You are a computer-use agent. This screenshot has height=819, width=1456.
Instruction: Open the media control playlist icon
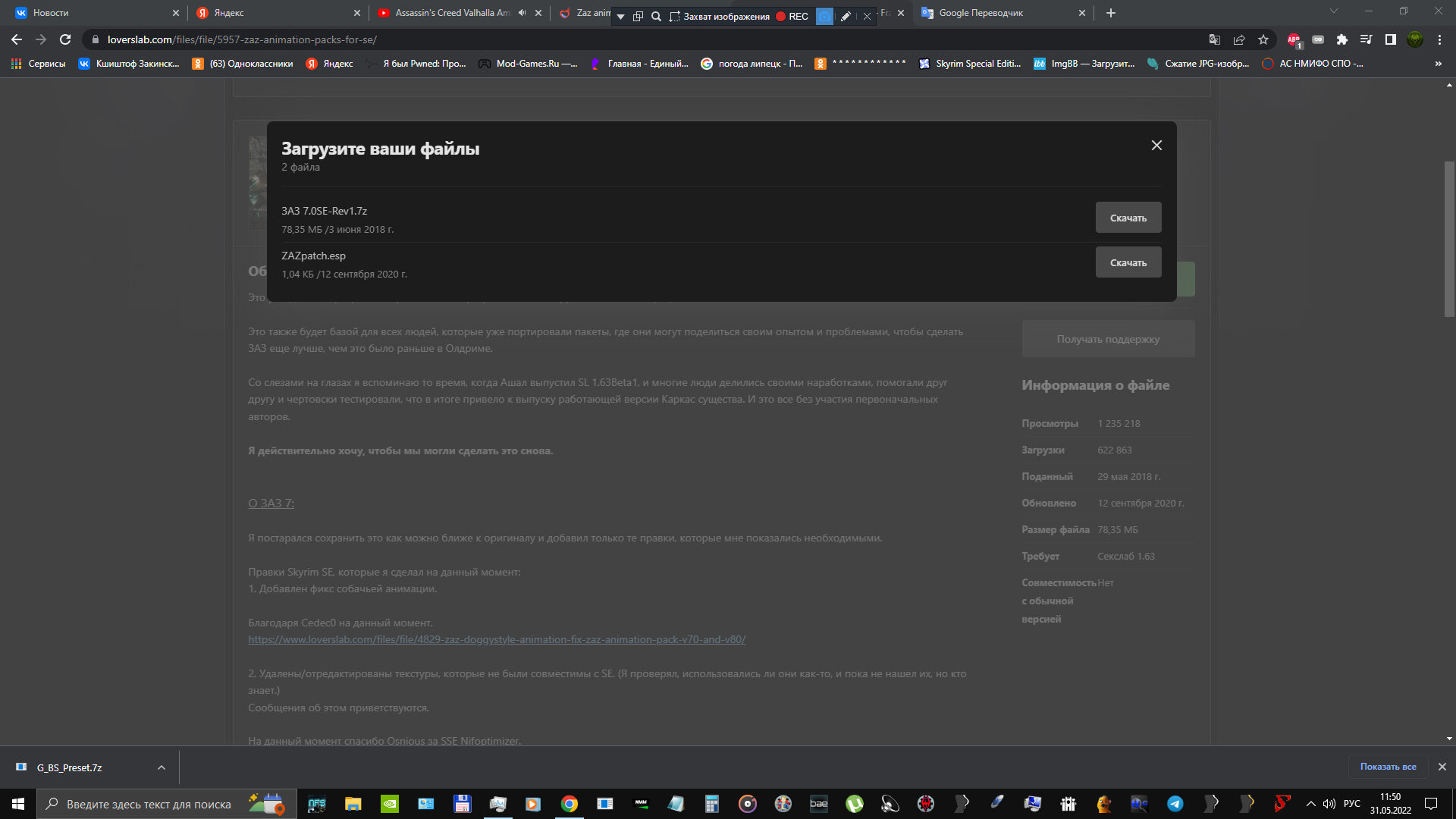click(1366, 39)
